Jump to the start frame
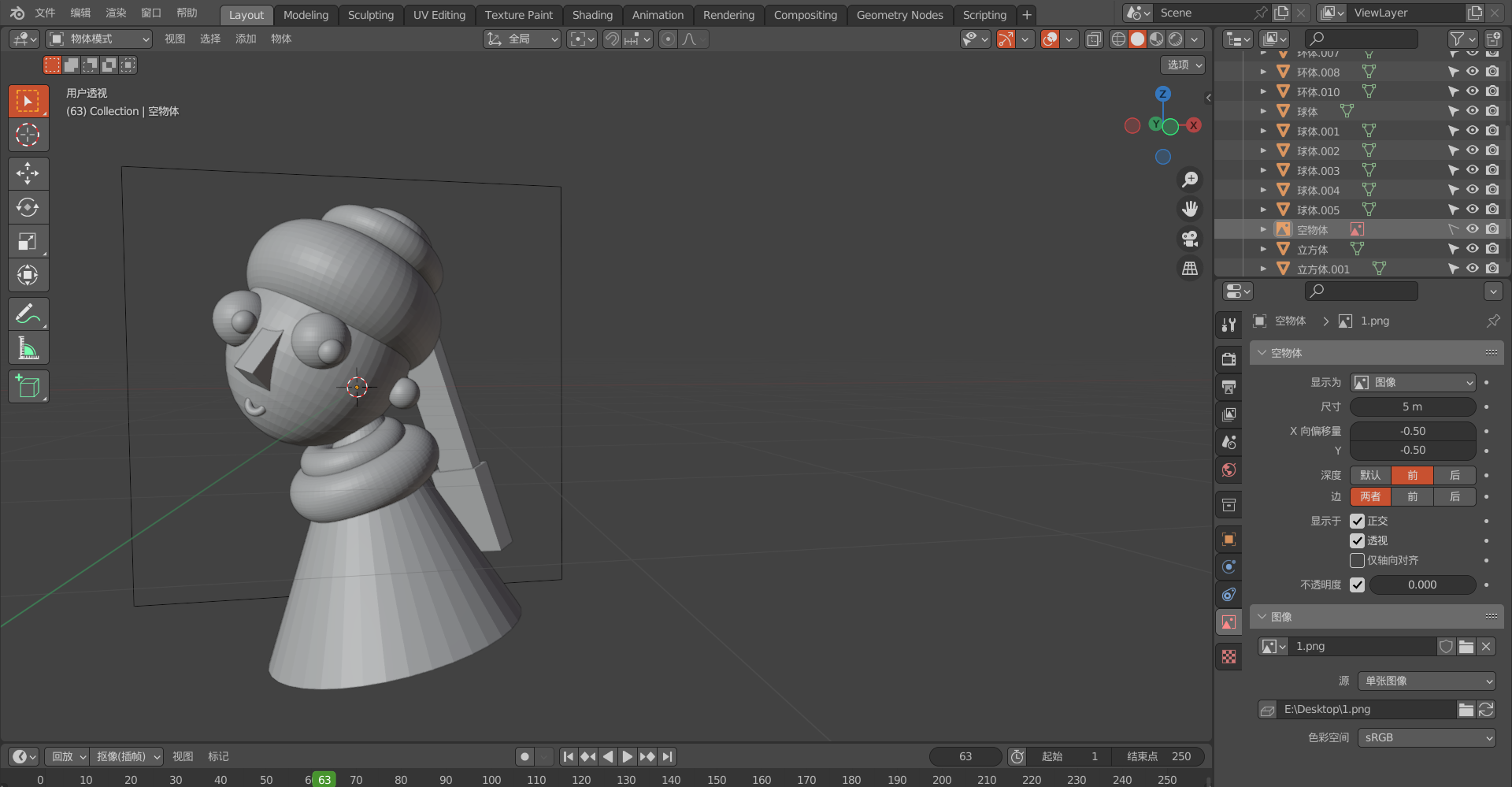1512x787 pixels. pos(568,756)
